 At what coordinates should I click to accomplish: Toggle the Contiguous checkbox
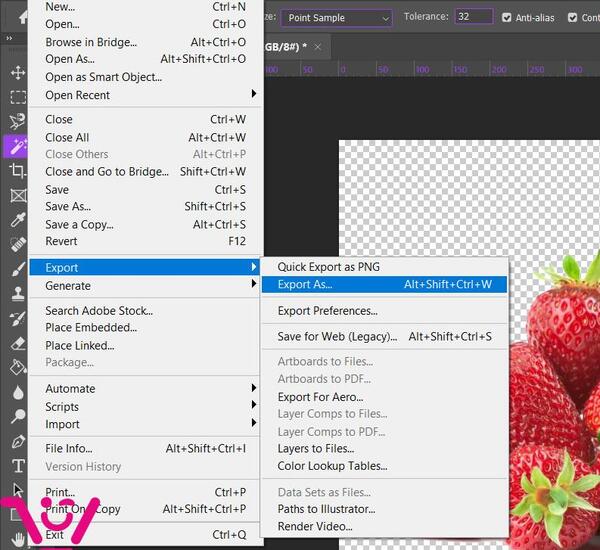coord(572,18)
